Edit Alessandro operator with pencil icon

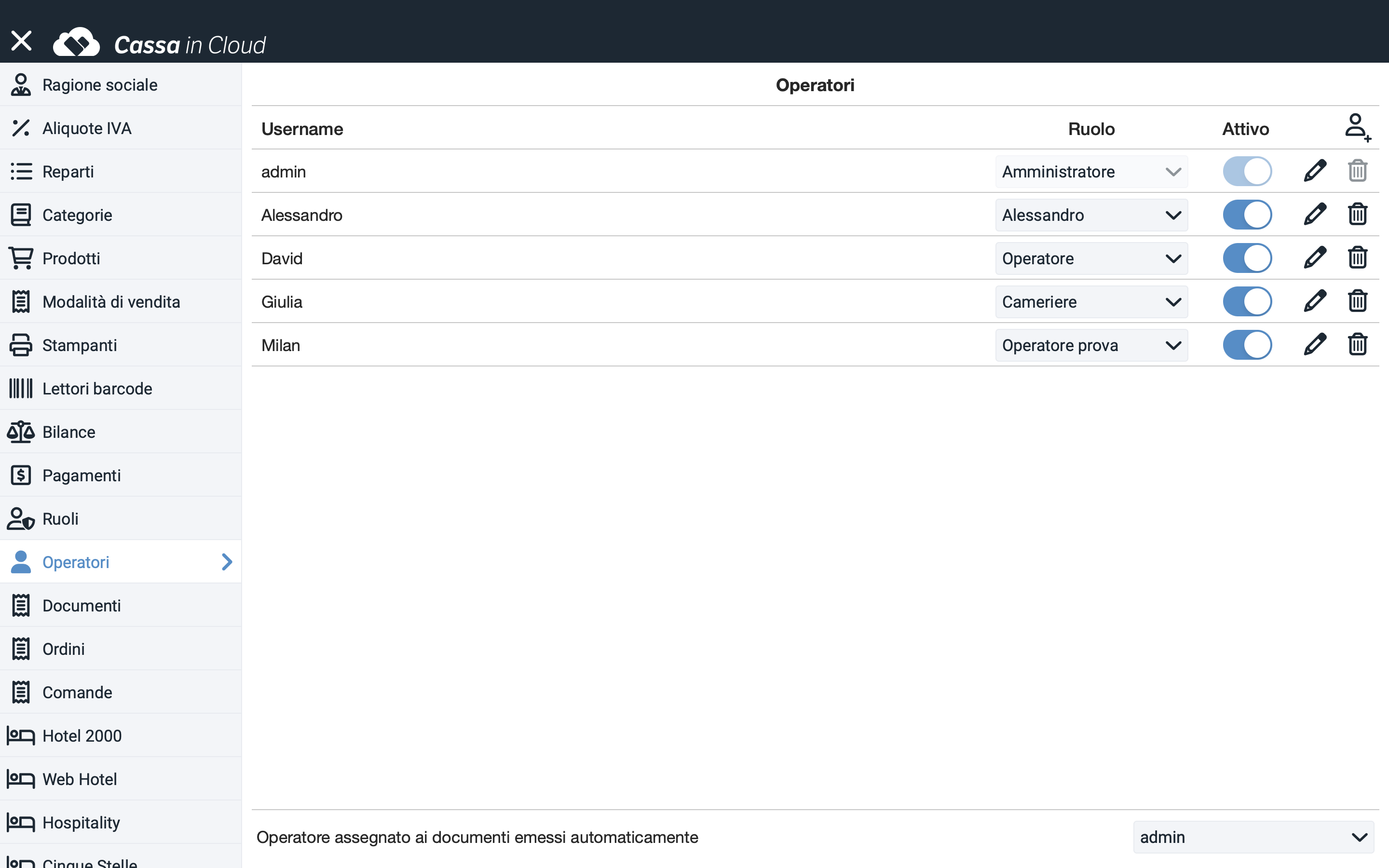pyautogui.click(x=1315, y=215)
